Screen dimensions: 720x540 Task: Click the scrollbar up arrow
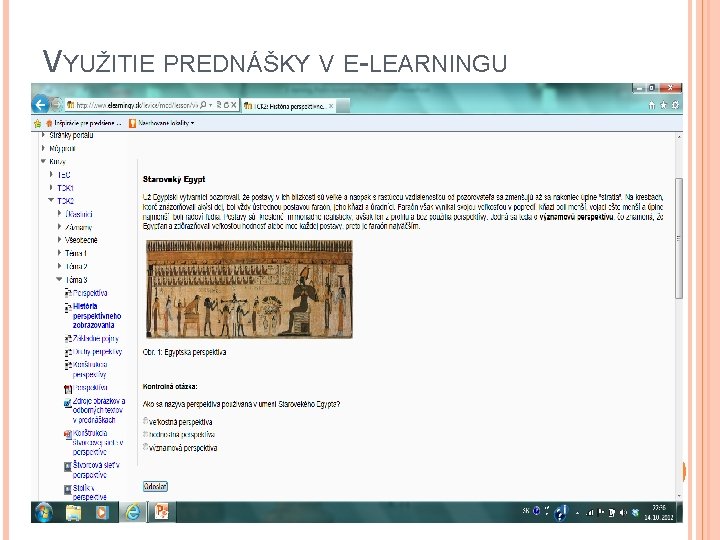click(x=679, y=137)
